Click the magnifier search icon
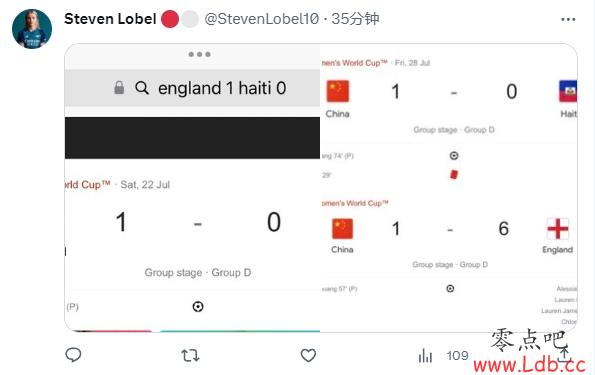 click(142, 88)
